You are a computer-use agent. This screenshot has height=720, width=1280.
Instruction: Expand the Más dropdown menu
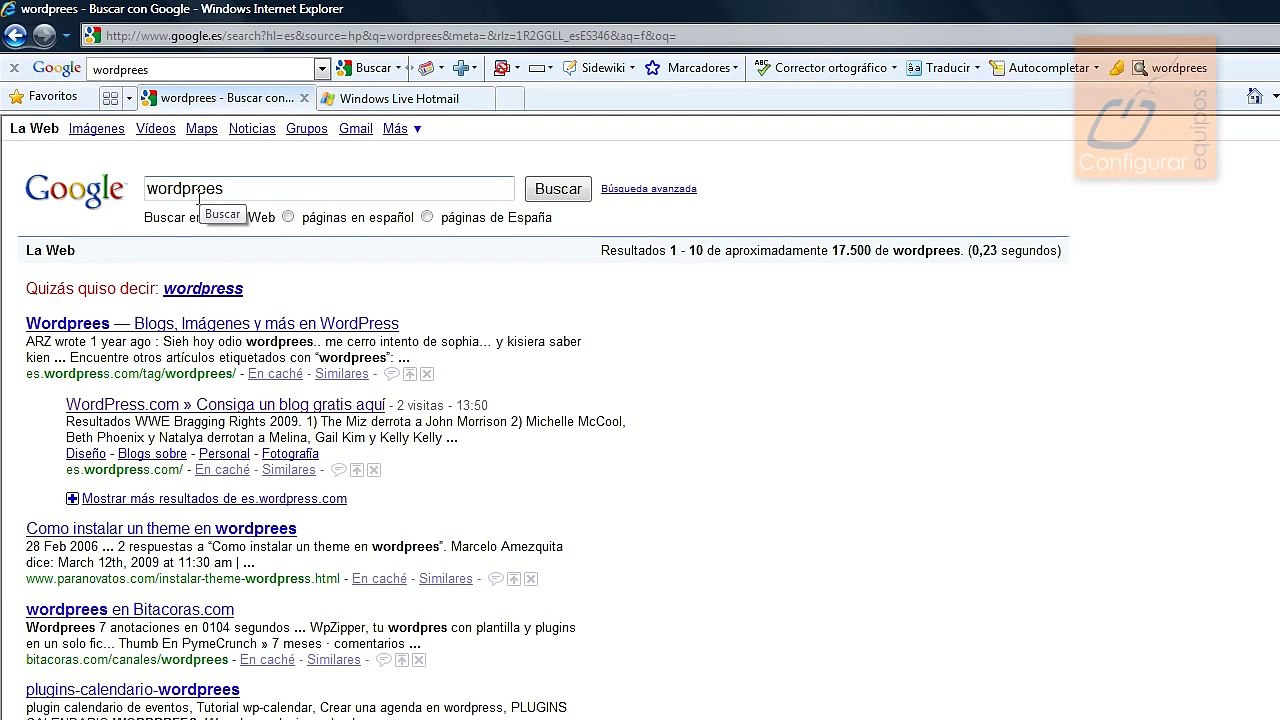tap(402, 129)
